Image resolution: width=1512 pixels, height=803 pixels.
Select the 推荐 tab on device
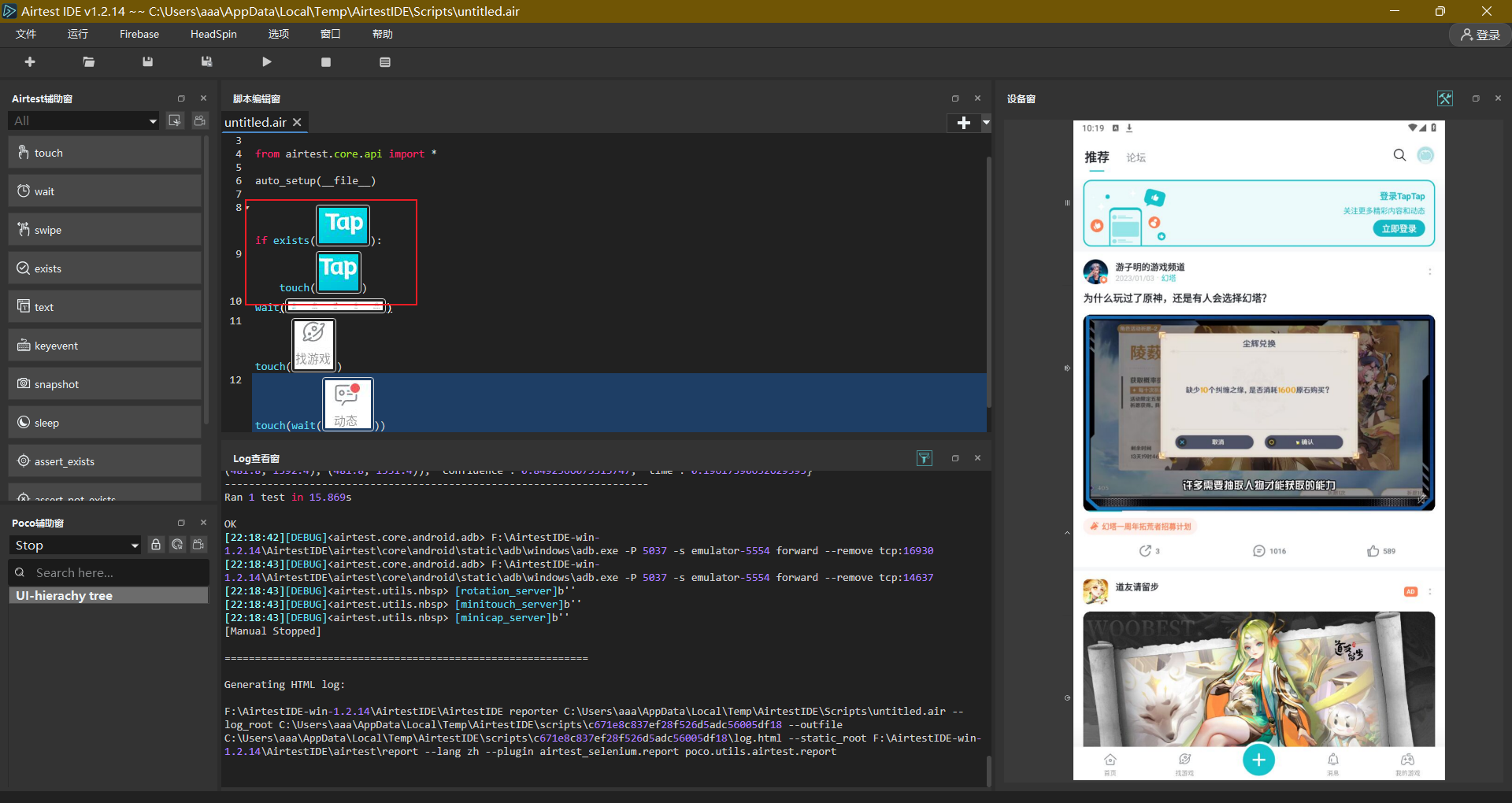click(x=1096, y=157)
